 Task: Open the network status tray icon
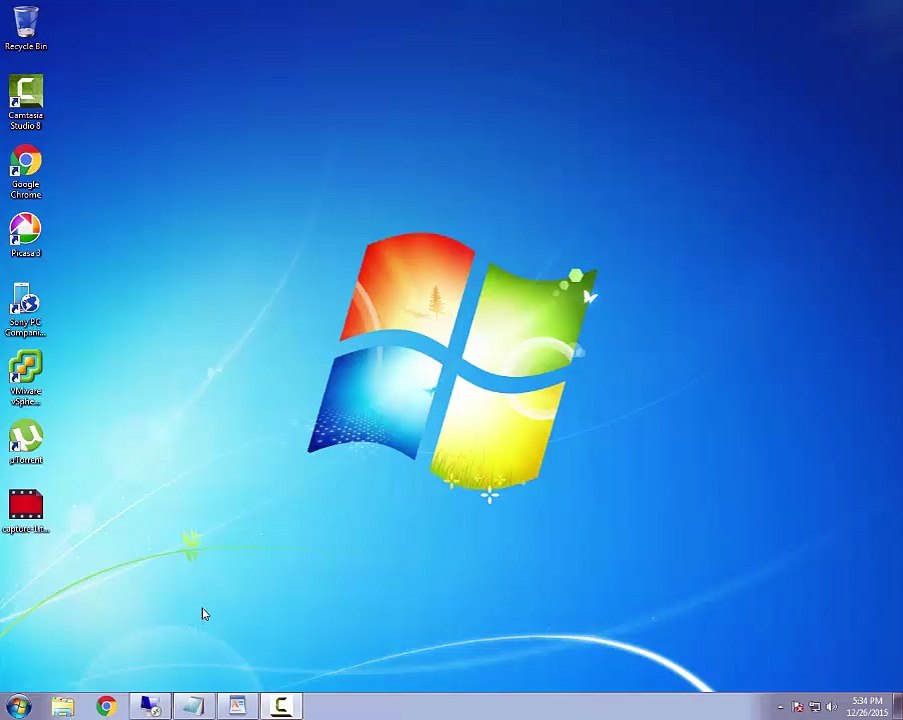815,707
